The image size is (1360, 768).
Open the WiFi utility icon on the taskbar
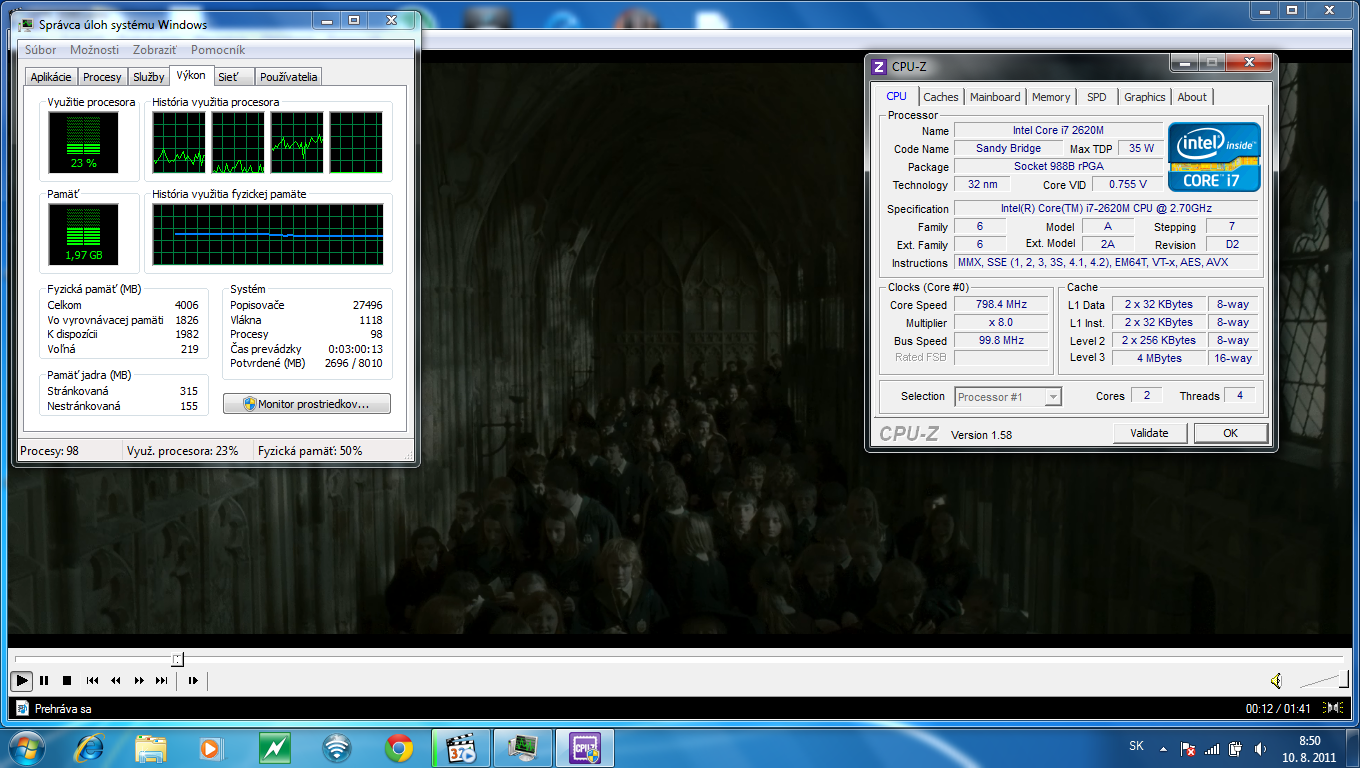(x=337, y=748)
